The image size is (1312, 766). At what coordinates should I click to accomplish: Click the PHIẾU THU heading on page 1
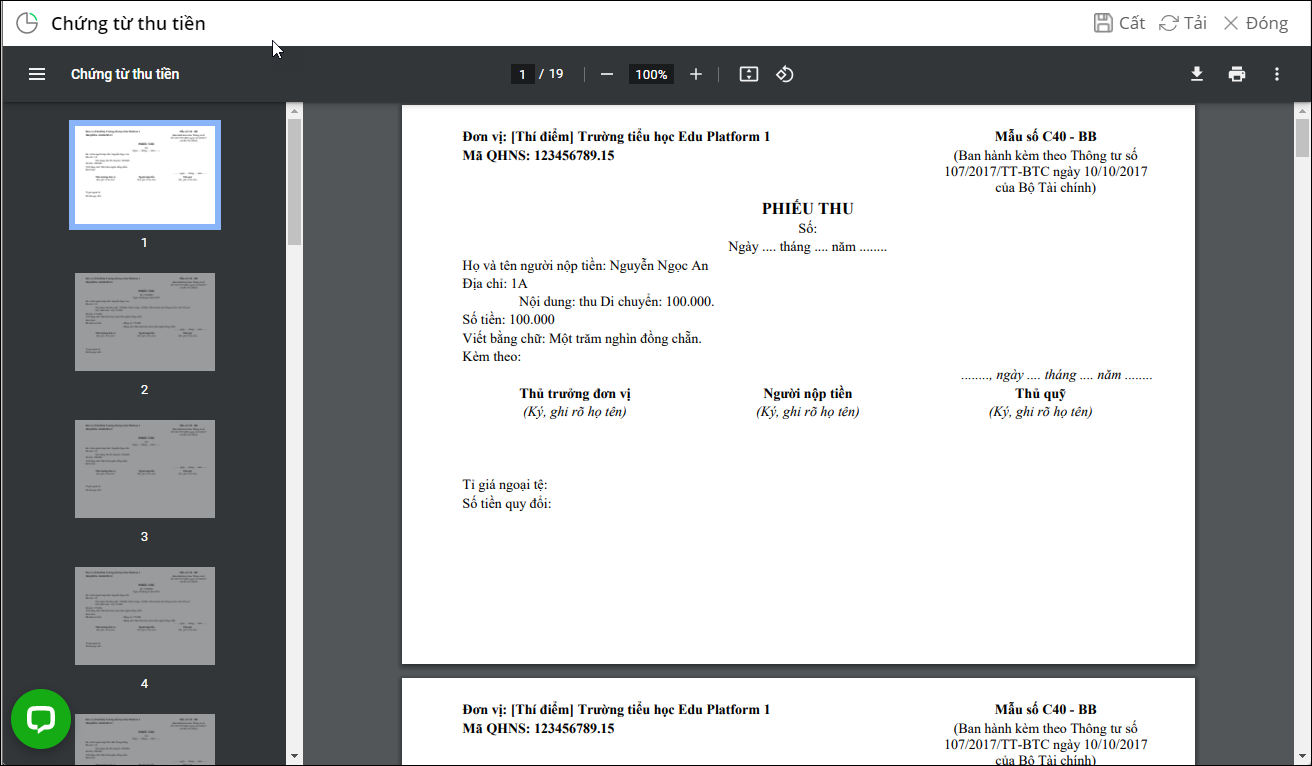(x=808, y=209)
